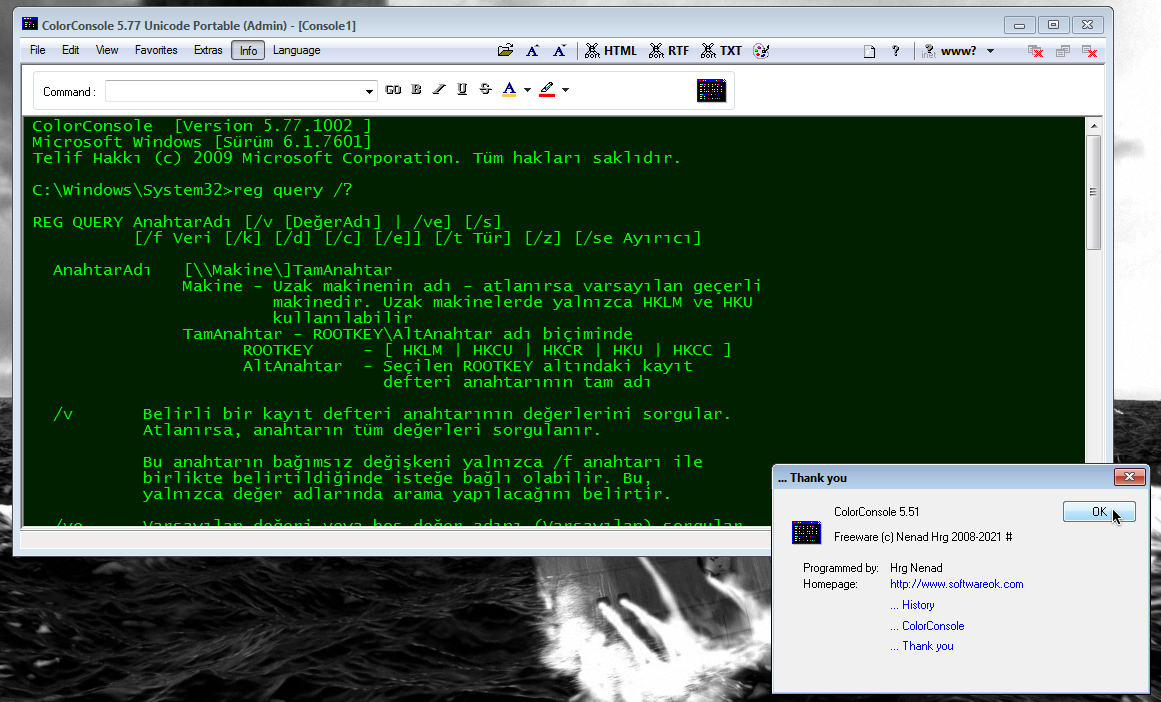1161x702 pixels.
Task: Click the question mark help icon
Action: coord(896,51)
